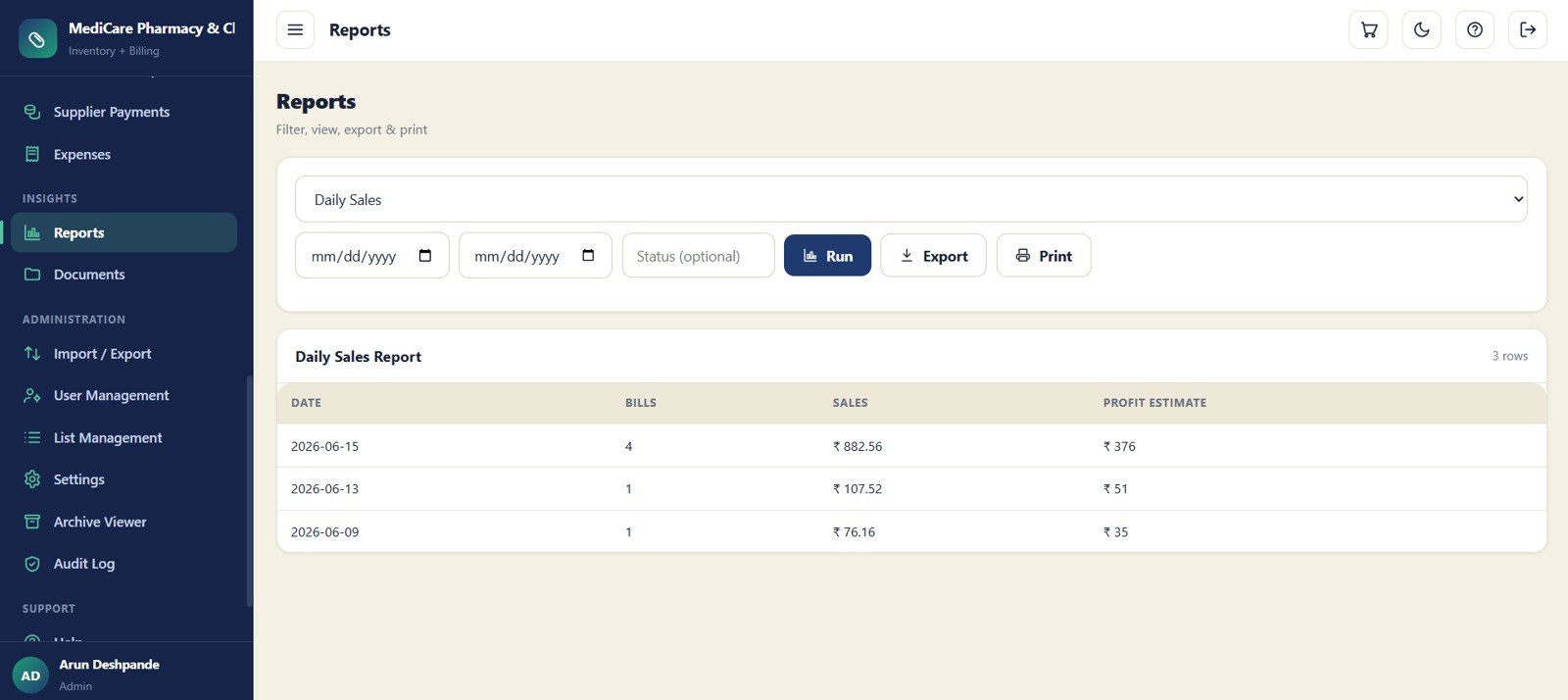The image size is (1568, 700).
Task: Focus the start date field
Action: point(371,256)
